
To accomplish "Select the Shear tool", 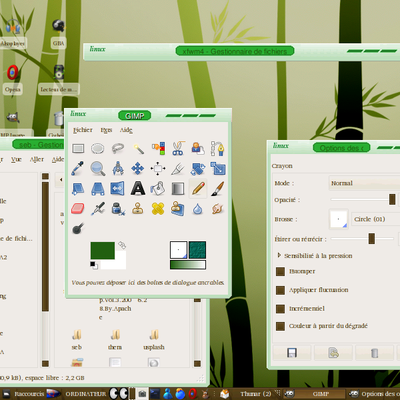I will pos(78,189).
